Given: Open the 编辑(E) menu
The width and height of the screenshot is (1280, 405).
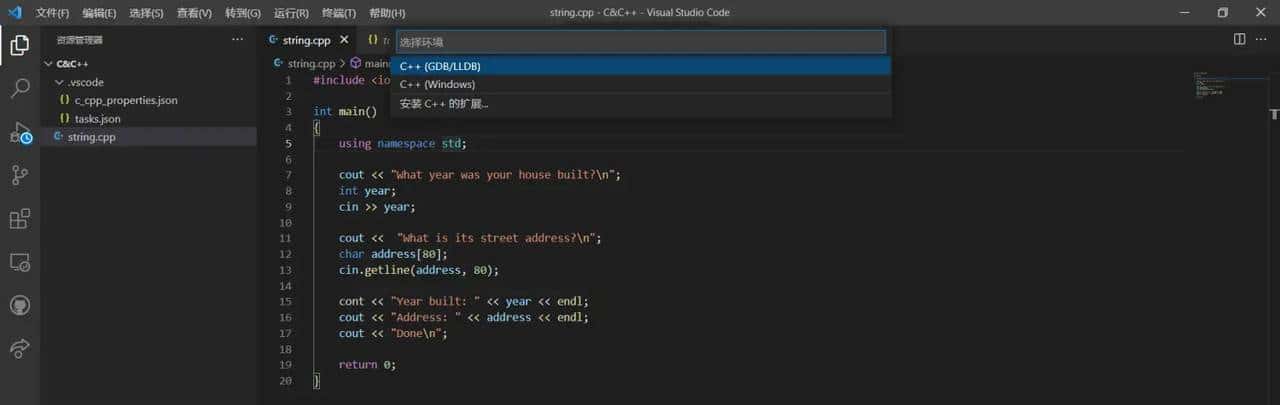Looking at the screenshot, I should click(99, 13).
